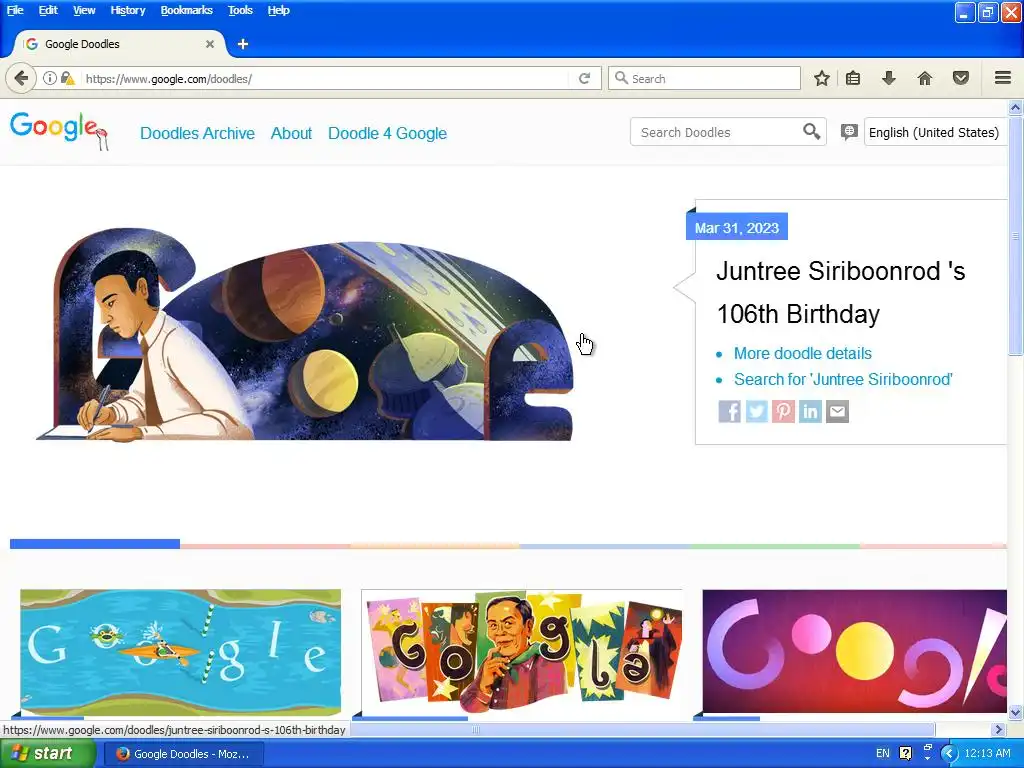The image size is (1024, 768).
Task: Show bookmarks list icon
Action: pyautogui.click(x=853, y=78)
